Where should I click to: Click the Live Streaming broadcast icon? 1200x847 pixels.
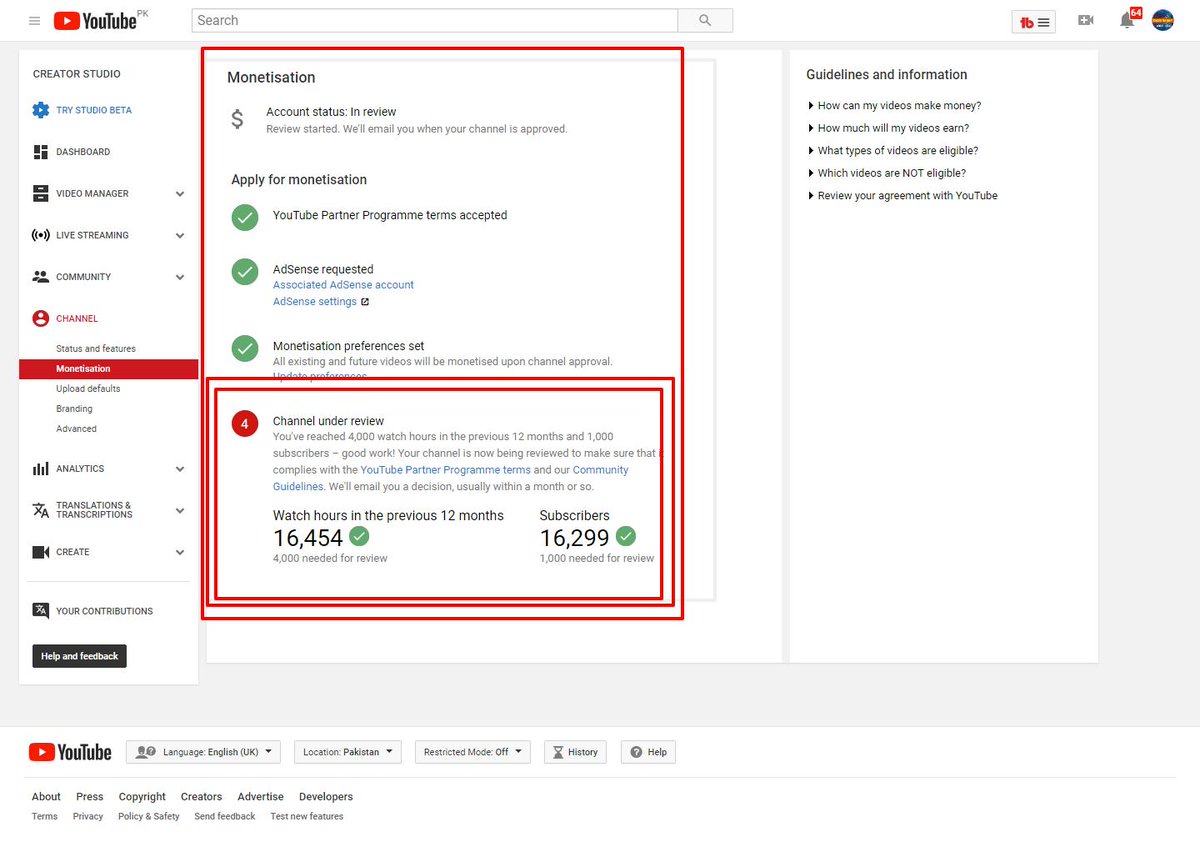pyautogui.click(x=40, y=235)
